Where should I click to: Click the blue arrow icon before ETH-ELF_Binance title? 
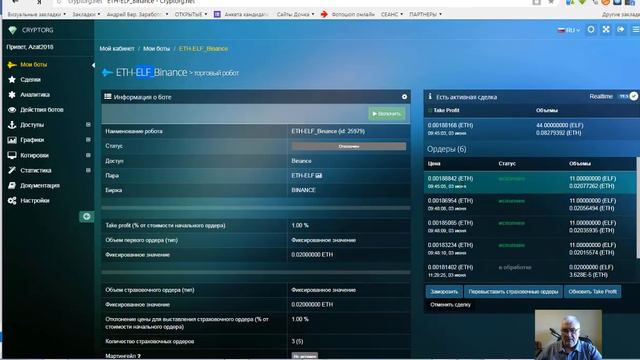(107, 73)
